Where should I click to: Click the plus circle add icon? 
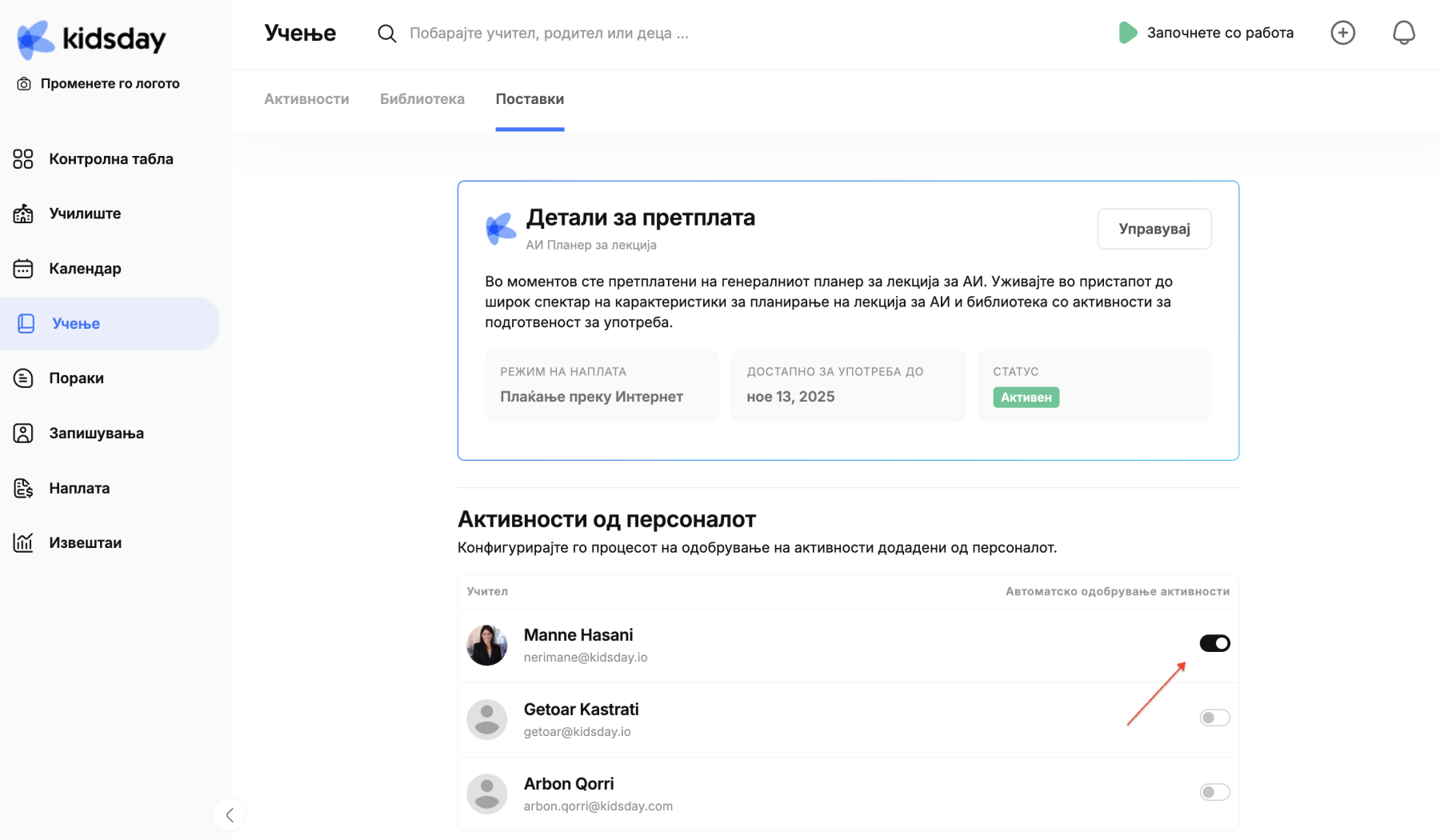(1342, 33)
